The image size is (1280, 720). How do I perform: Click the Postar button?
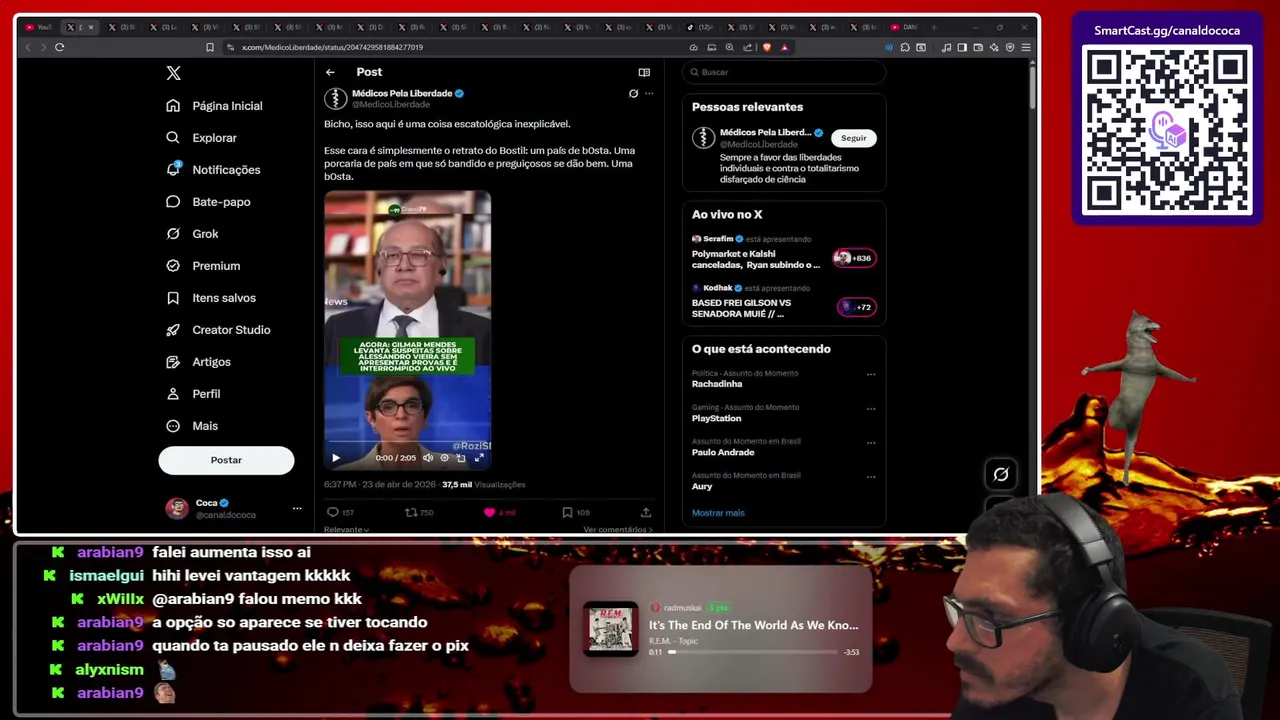[x=226, y=460]
